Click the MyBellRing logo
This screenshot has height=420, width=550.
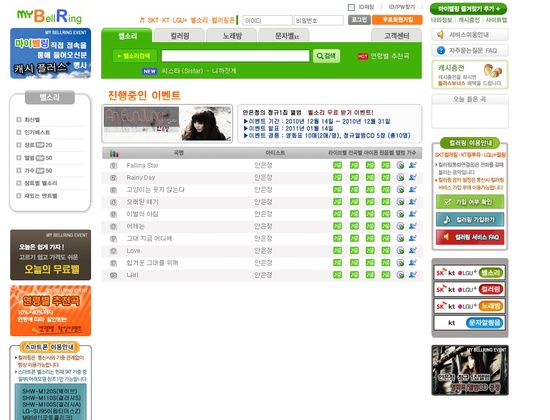coord(49,16)
